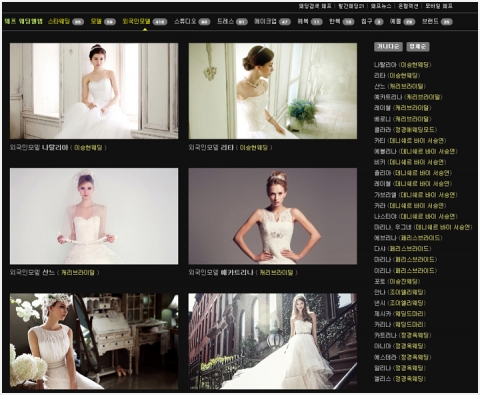Image resolution: width=480 pixels, height=395 pixels.
Task: Select 클라라 in the model list
Action: tap(405, 130)
